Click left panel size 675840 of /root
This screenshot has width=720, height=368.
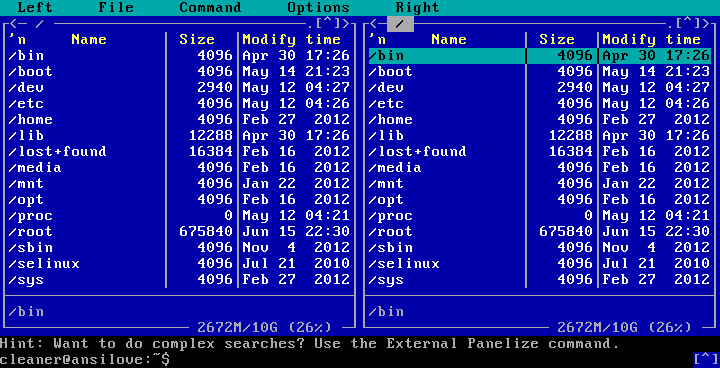coord(206,232)
